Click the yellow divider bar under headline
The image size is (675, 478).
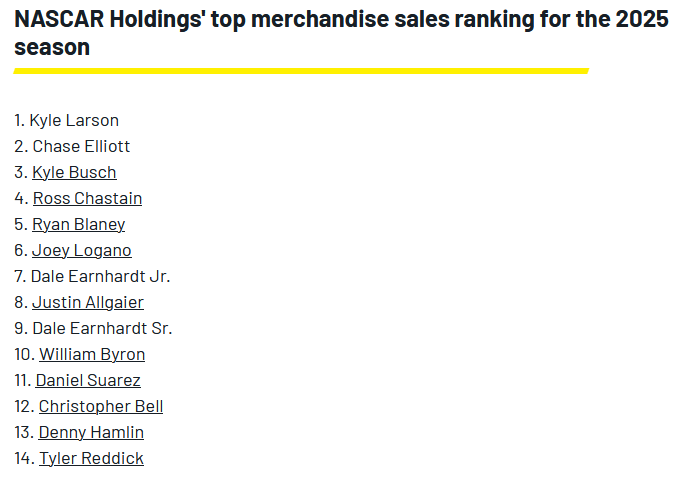[x=301, y=70]
